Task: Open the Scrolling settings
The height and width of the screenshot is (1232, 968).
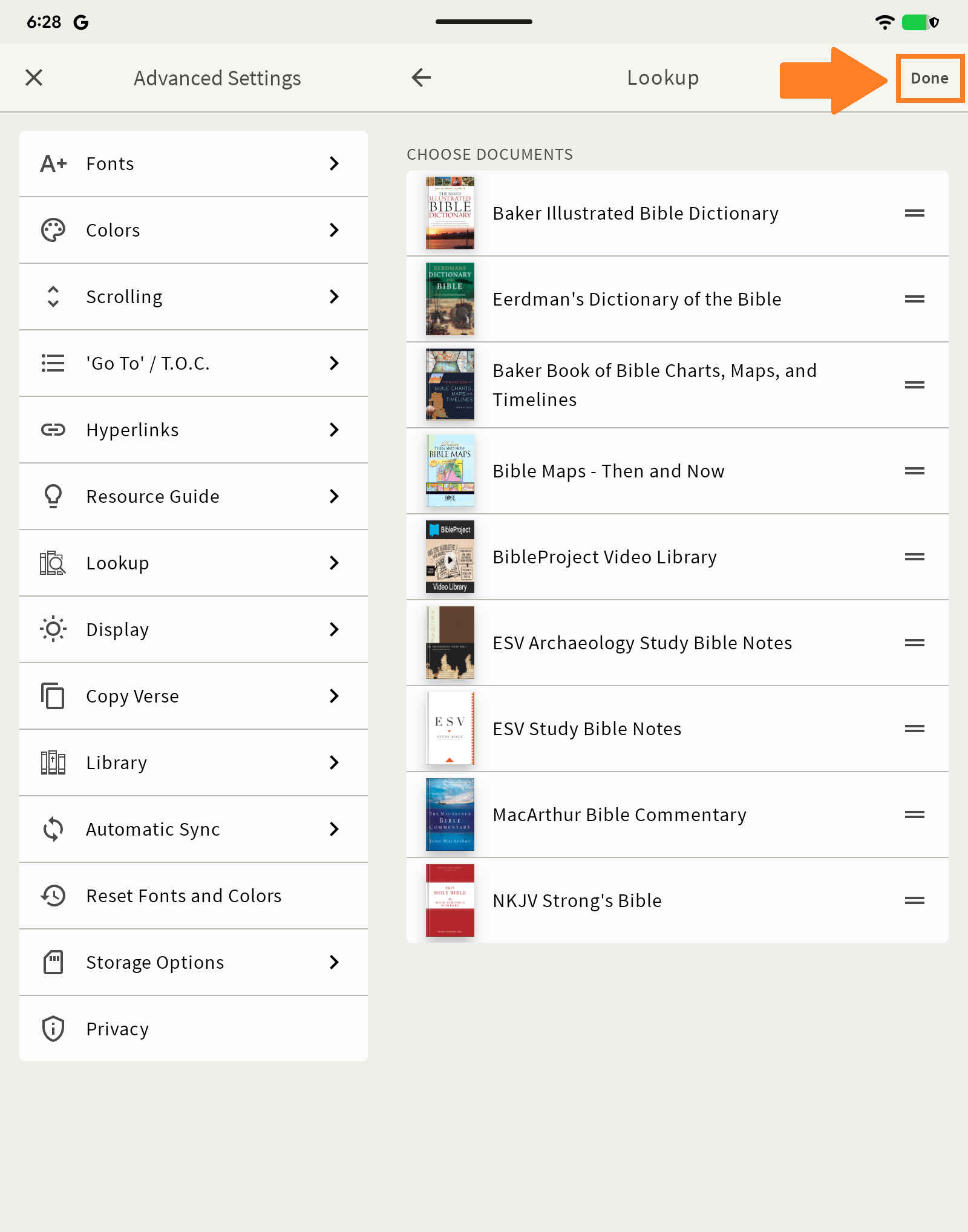Action: pos(194,297)
